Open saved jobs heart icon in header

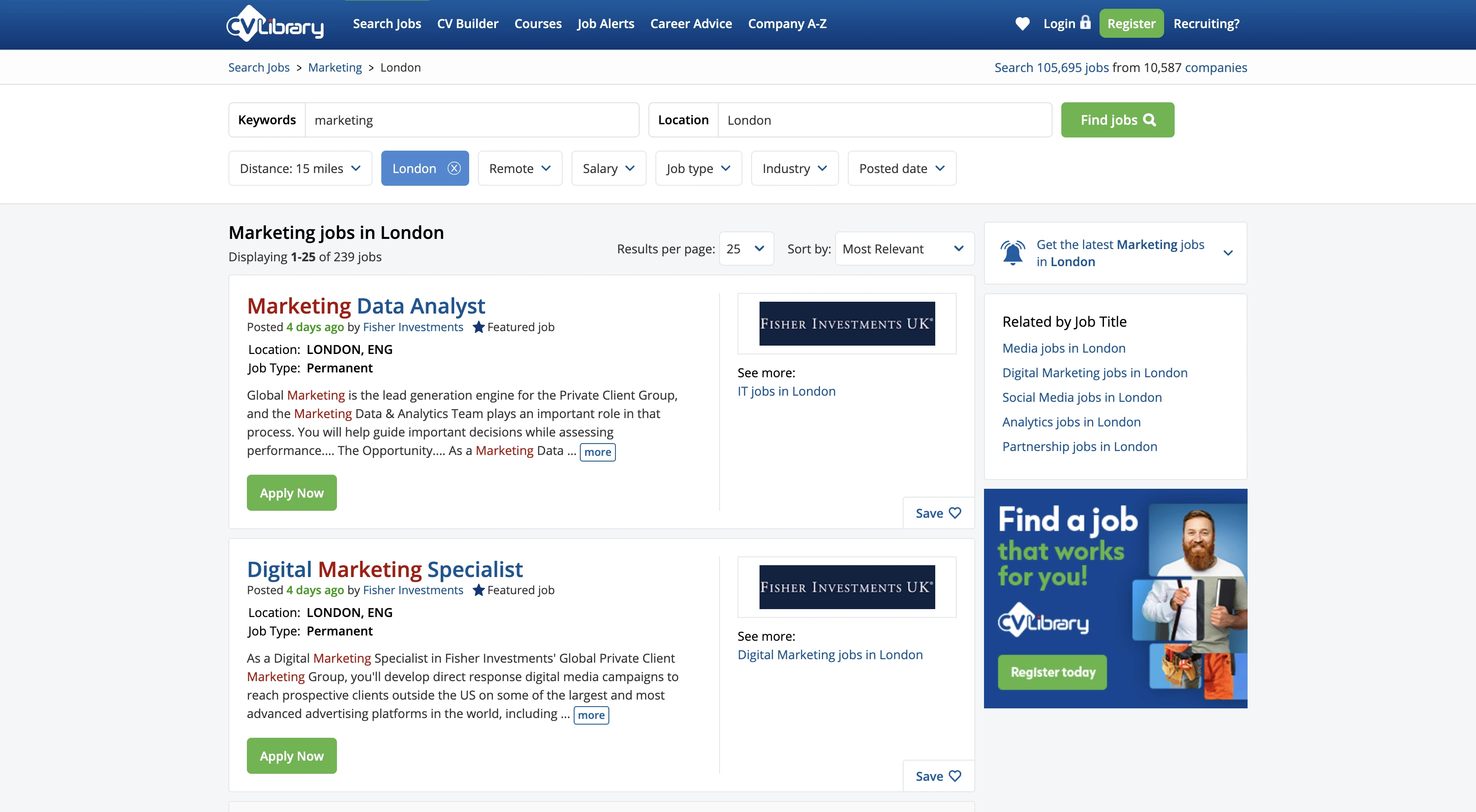tap(1022, 24)
